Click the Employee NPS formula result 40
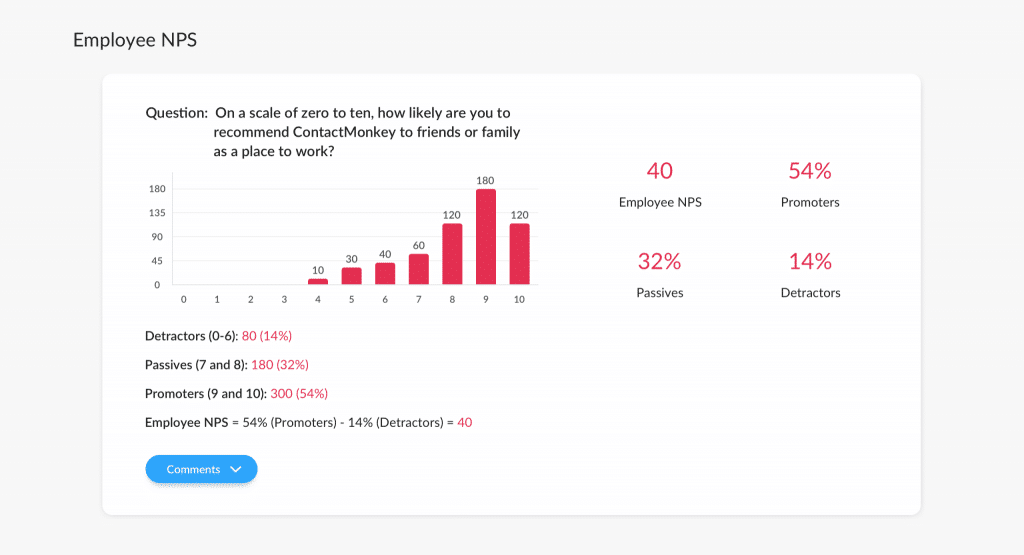This screenshot has width=1024, height=555. (464, 423)
